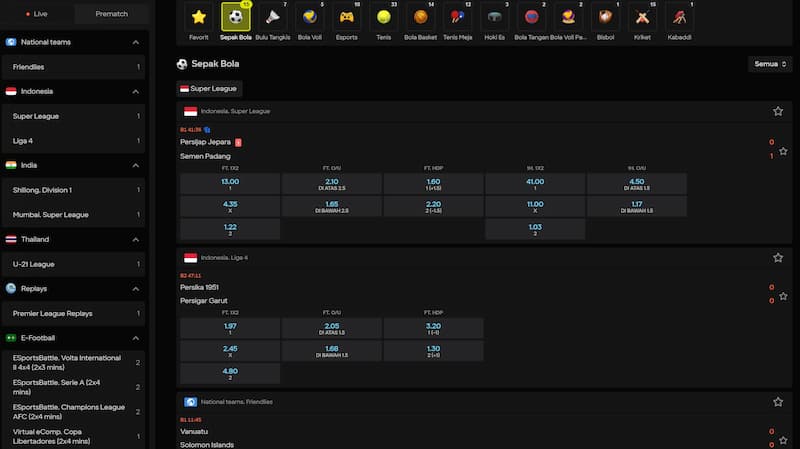Select the Favorit star icon

pyautogui.click(x=199, y=18)
